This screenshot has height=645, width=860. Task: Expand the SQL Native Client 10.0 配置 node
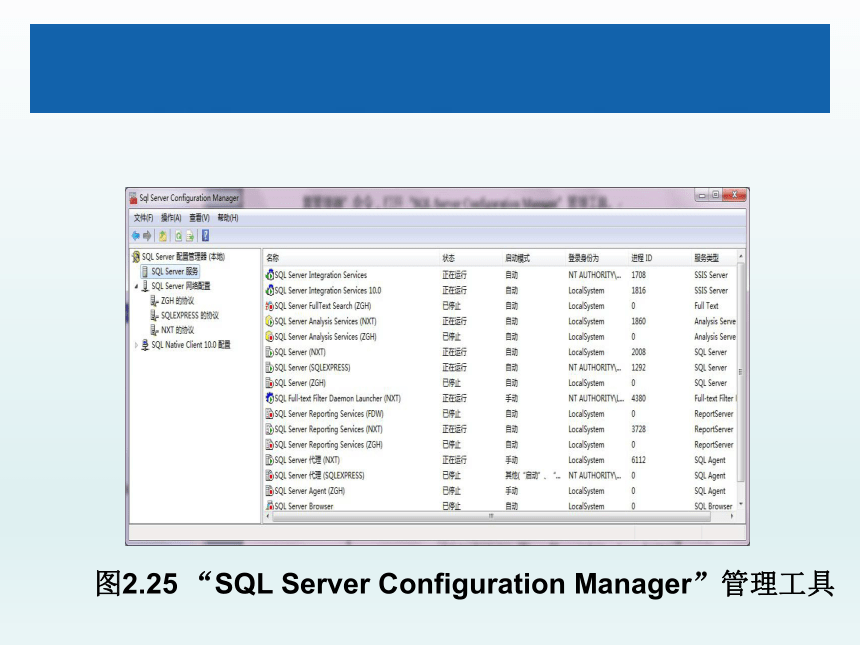click(137, 345)
